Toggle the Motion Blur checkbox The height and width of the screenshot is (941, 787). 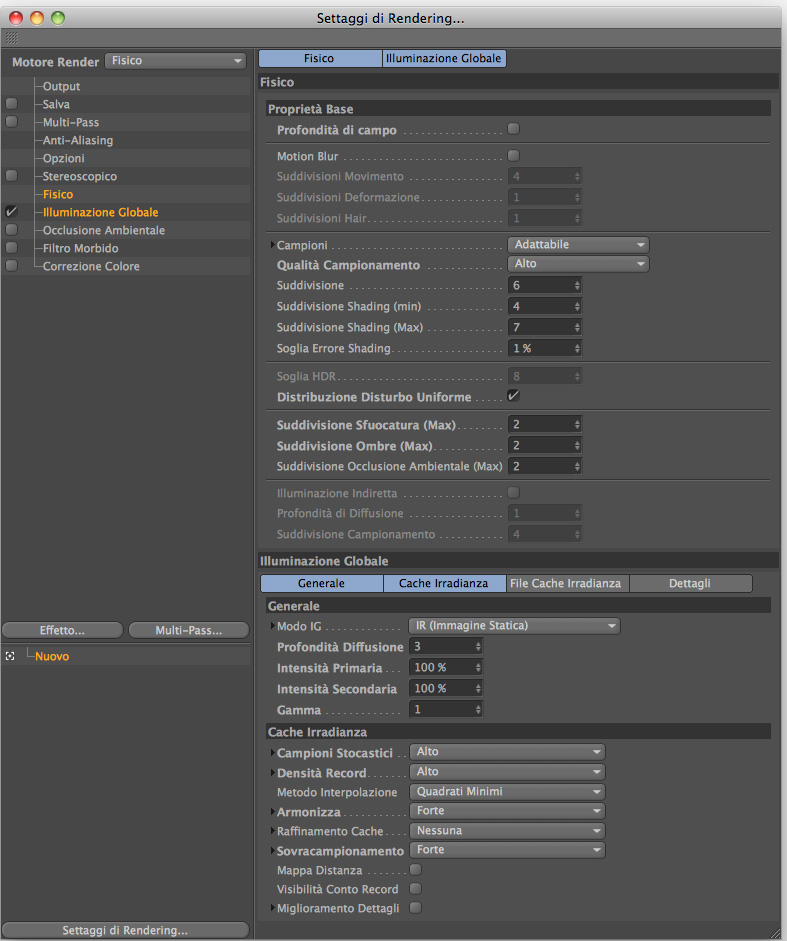[513, 156]
